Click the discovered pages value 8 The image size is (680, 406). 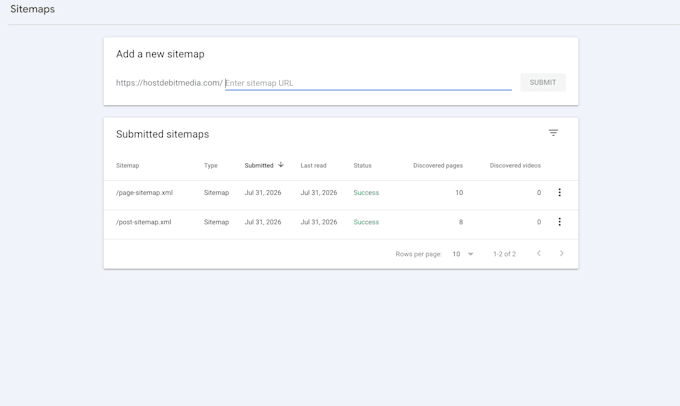tap(461, 222)
